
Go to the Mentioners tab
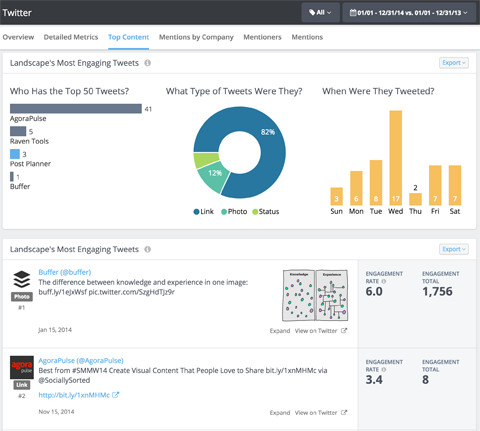[x=262, y=37]
